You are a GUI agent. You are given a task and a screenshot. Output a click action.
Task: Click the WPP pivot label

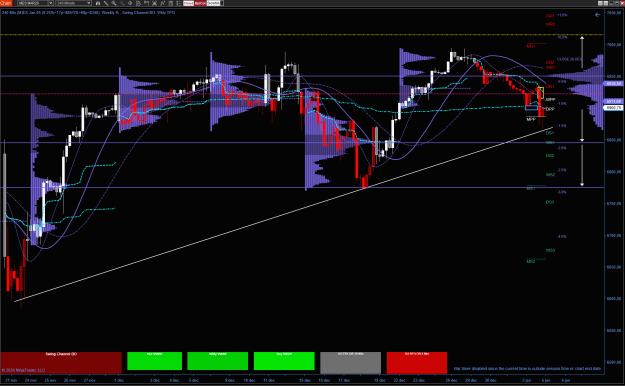pos(550,100)
